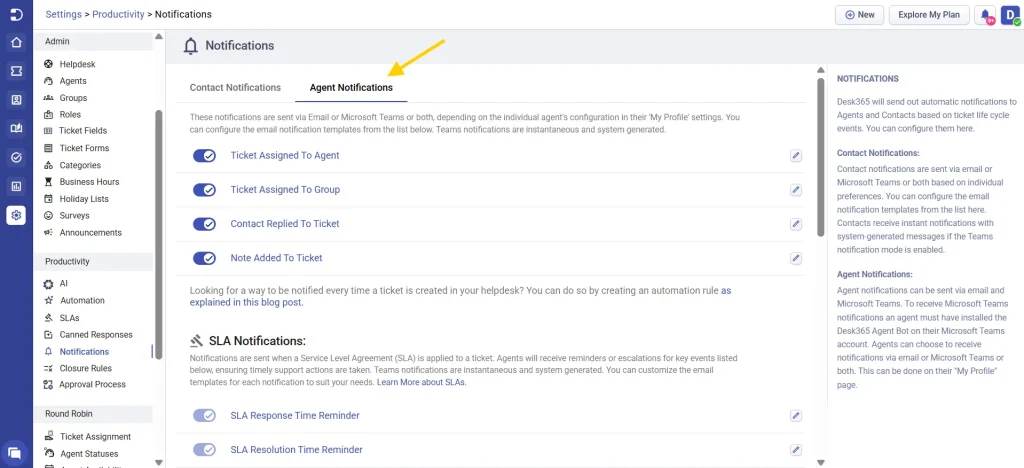
Task: Open the Reports chart icon in left rail
Action: pos(16,186)
